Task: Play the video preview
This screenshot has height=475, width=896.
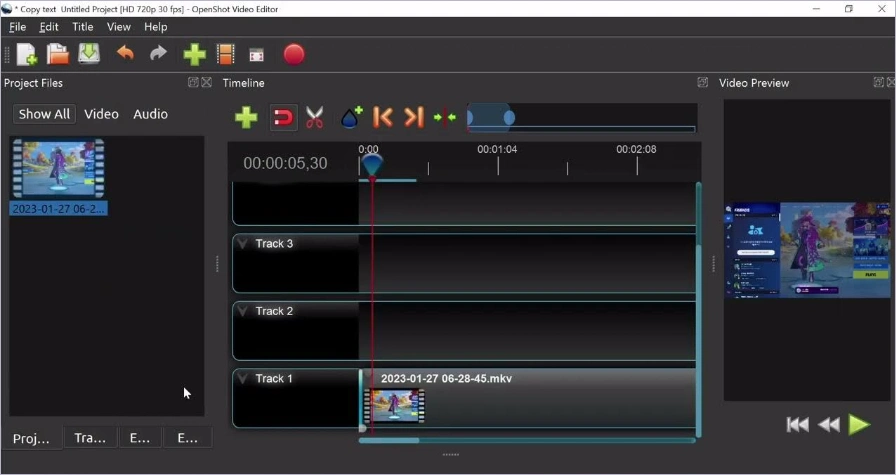Action: [x=859, y=425]
